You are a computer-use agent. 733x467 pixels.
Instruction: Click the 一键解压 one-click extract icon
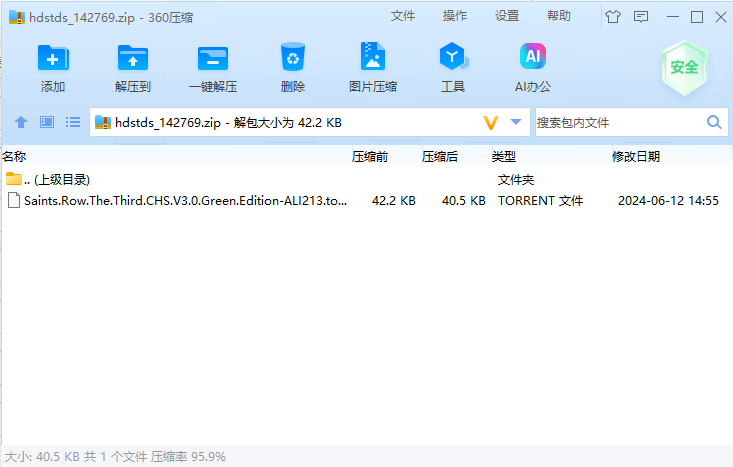click(x=213, y=58)
